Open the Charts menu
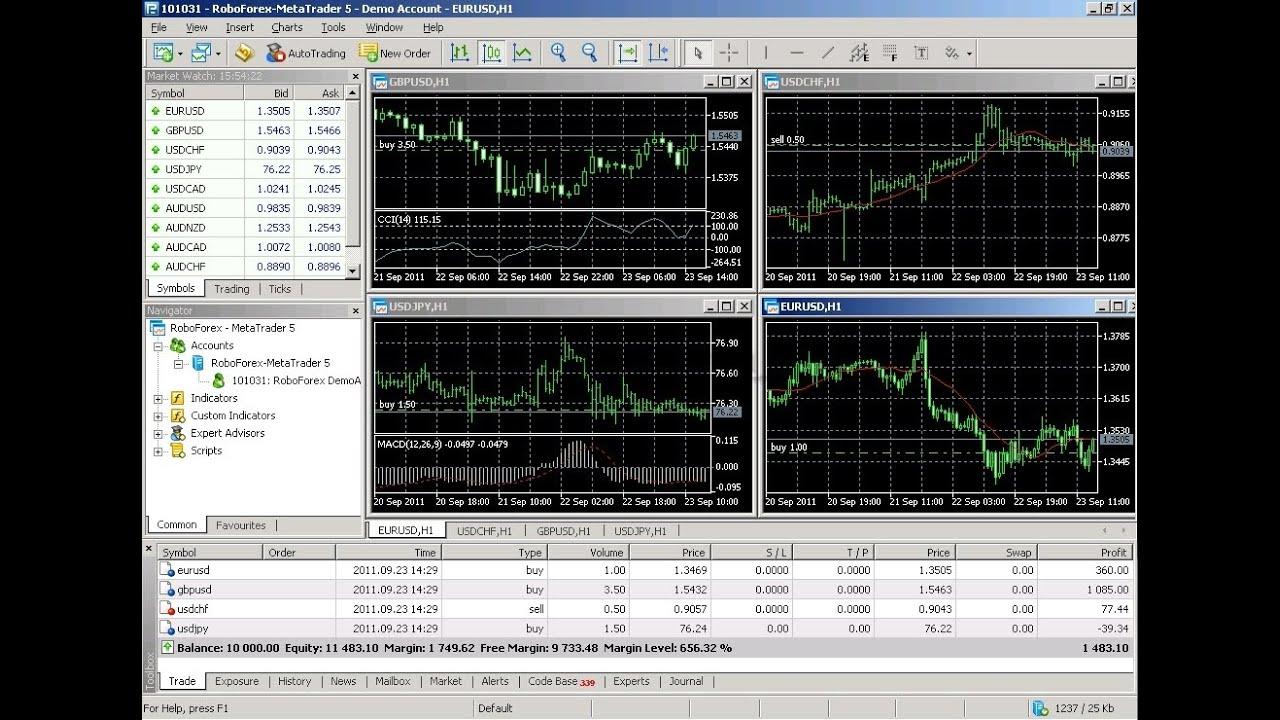This screenshot has width=1280, height=720. (287, 27)
